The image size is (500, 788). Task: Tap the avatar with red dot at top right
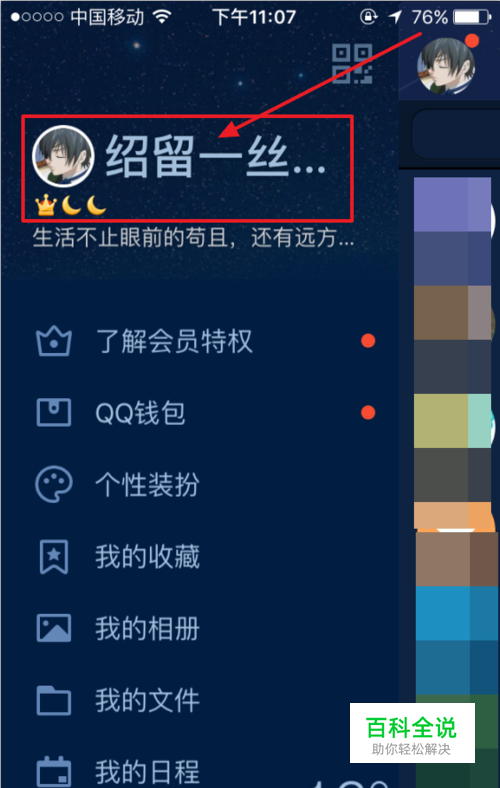point(446,65)
